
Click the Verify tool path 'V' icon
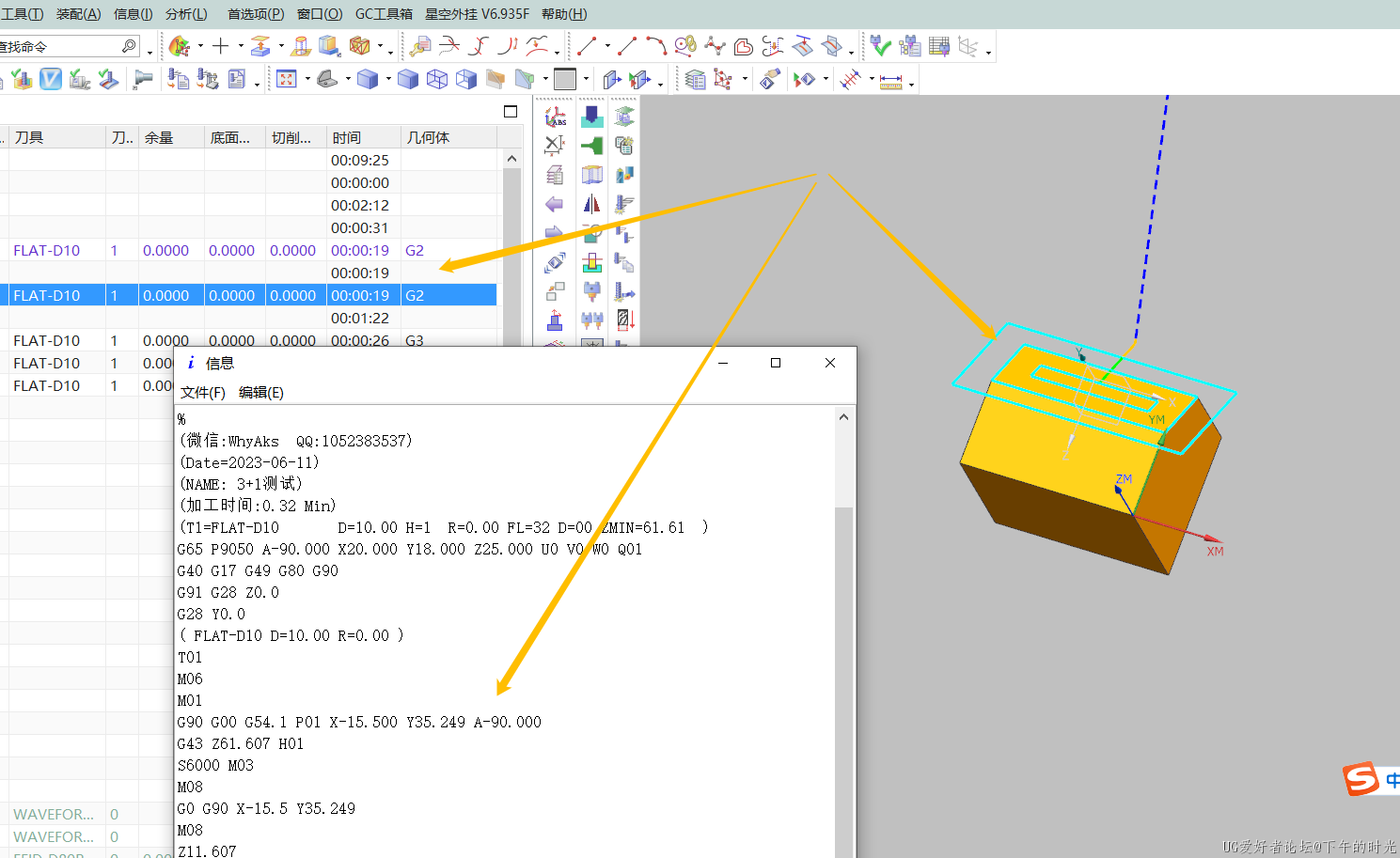51,79
